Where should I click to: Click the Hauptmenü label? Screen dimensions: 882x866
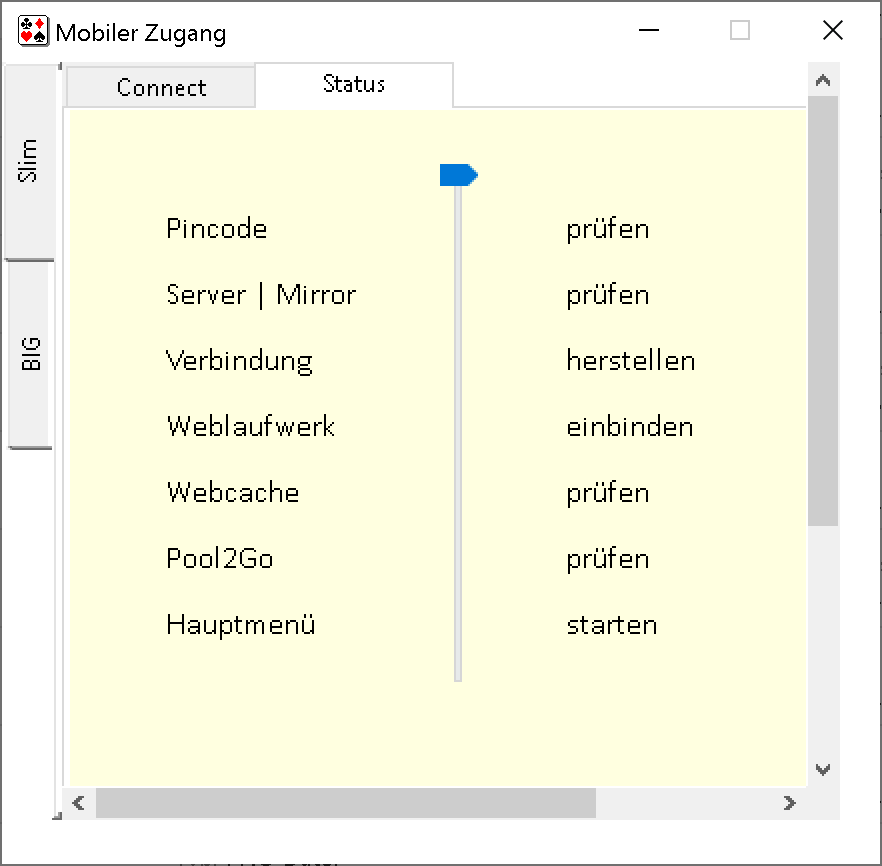[241, 625]
